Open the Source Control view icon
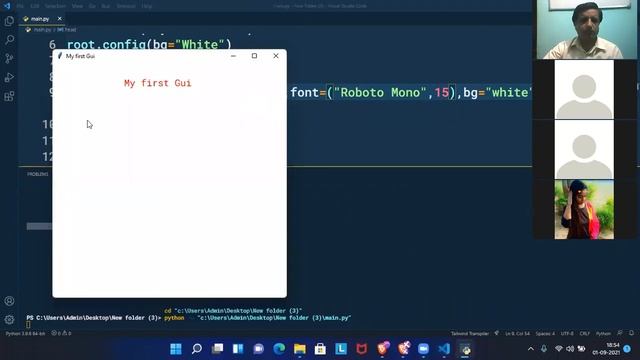Screen dimensions: 640x360 coord(9,58)
